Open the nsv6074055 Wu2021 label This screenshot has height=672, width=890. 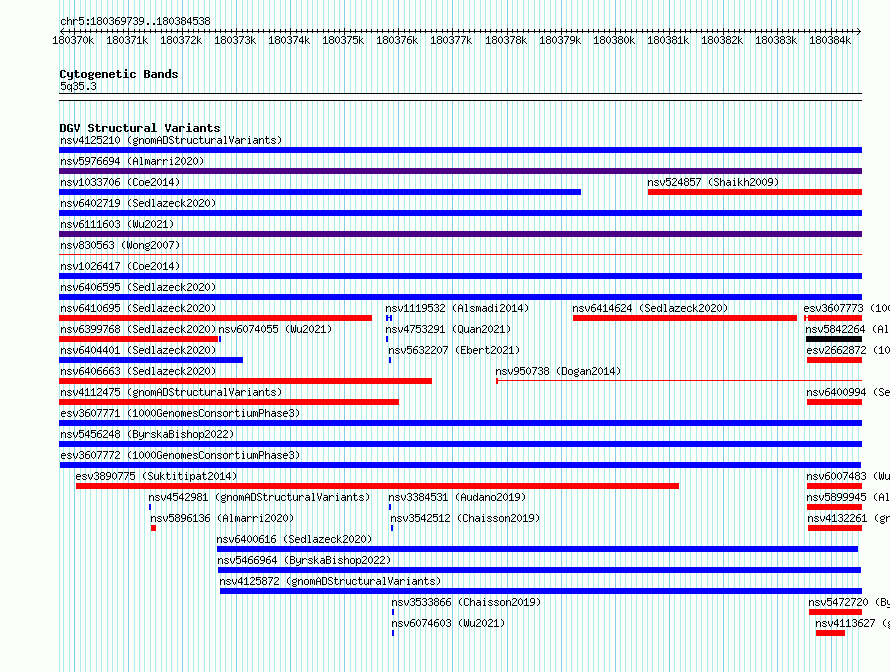(275, 329)
